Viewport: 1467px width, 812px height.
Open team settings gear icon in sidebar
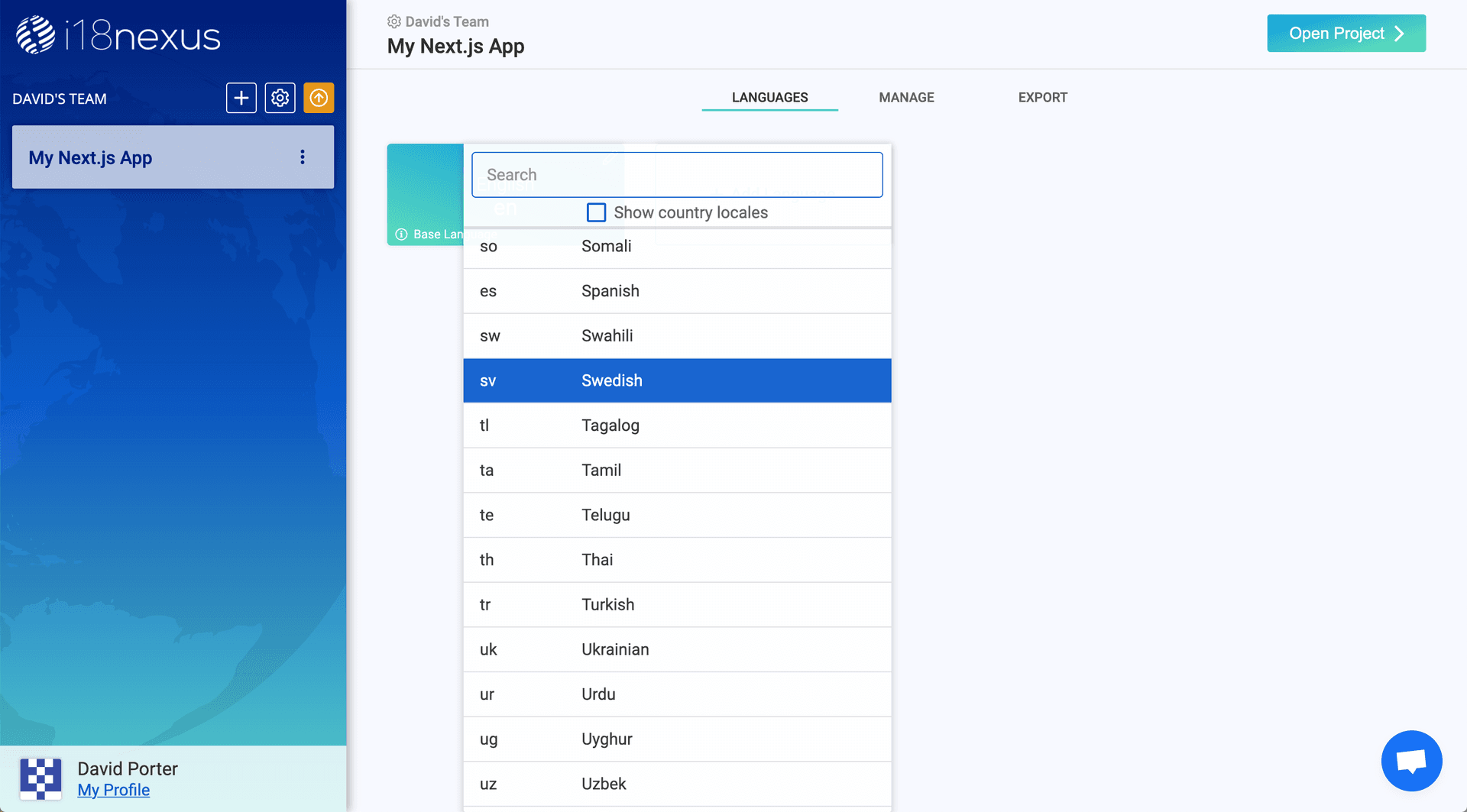pos(280,98)
